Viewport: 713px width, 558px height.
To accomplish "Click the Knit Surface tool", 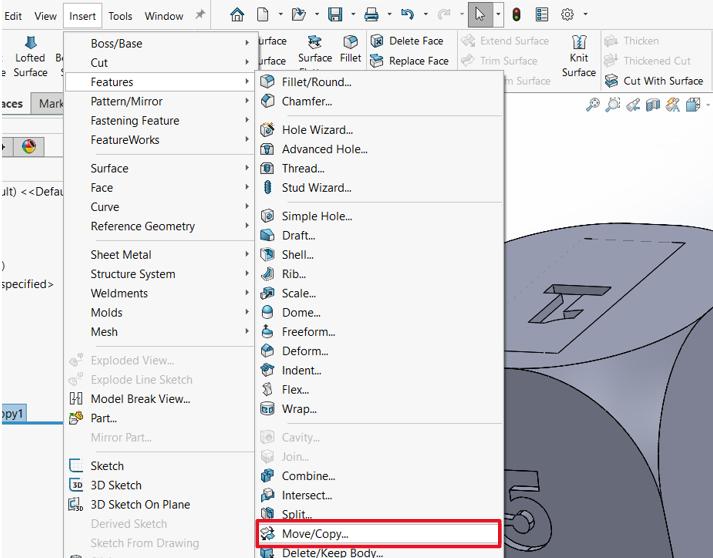I will coord(578,57).
